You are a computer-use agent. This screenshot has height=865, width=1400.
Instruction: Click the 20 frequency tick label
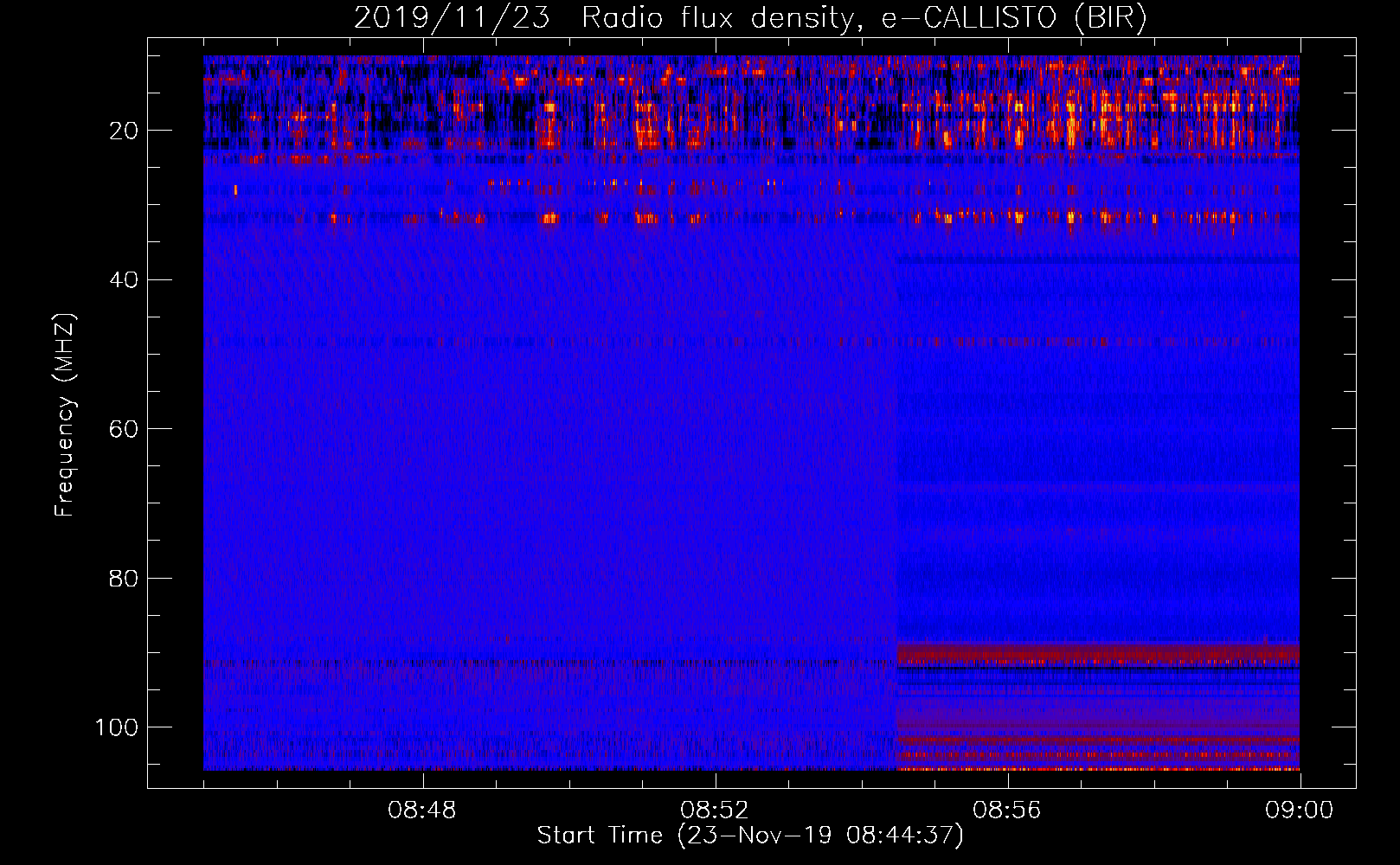click(x=125, y=131)
